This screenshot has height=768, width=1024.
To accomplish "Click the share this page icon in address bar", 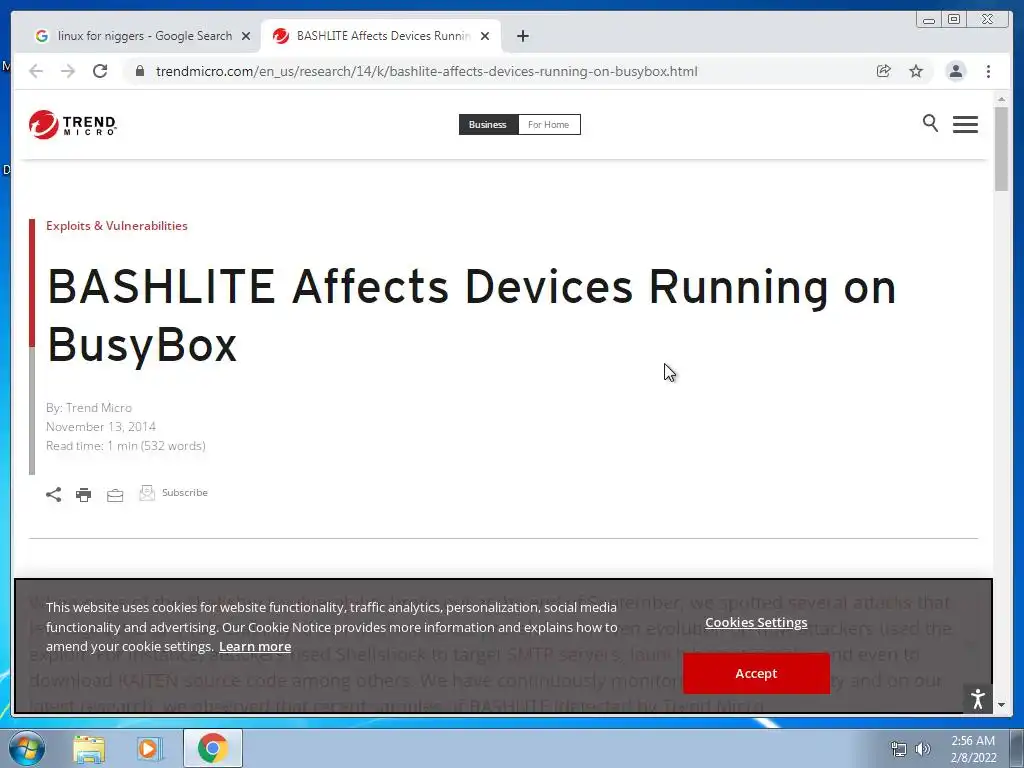I will pyautogui.click(x=884, y=71).
